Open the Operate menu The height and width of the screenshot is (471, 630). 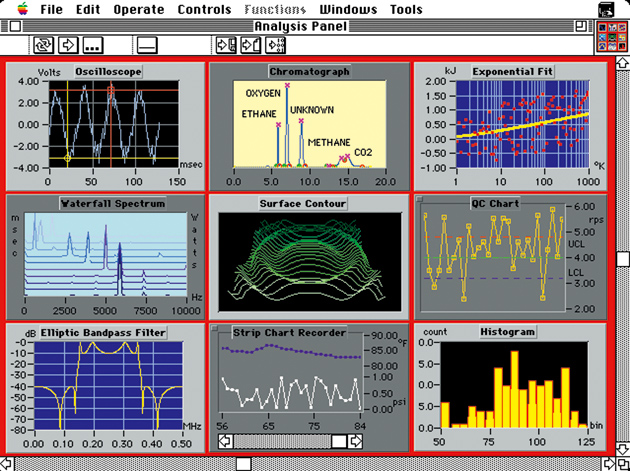click(x=139, y=9)
